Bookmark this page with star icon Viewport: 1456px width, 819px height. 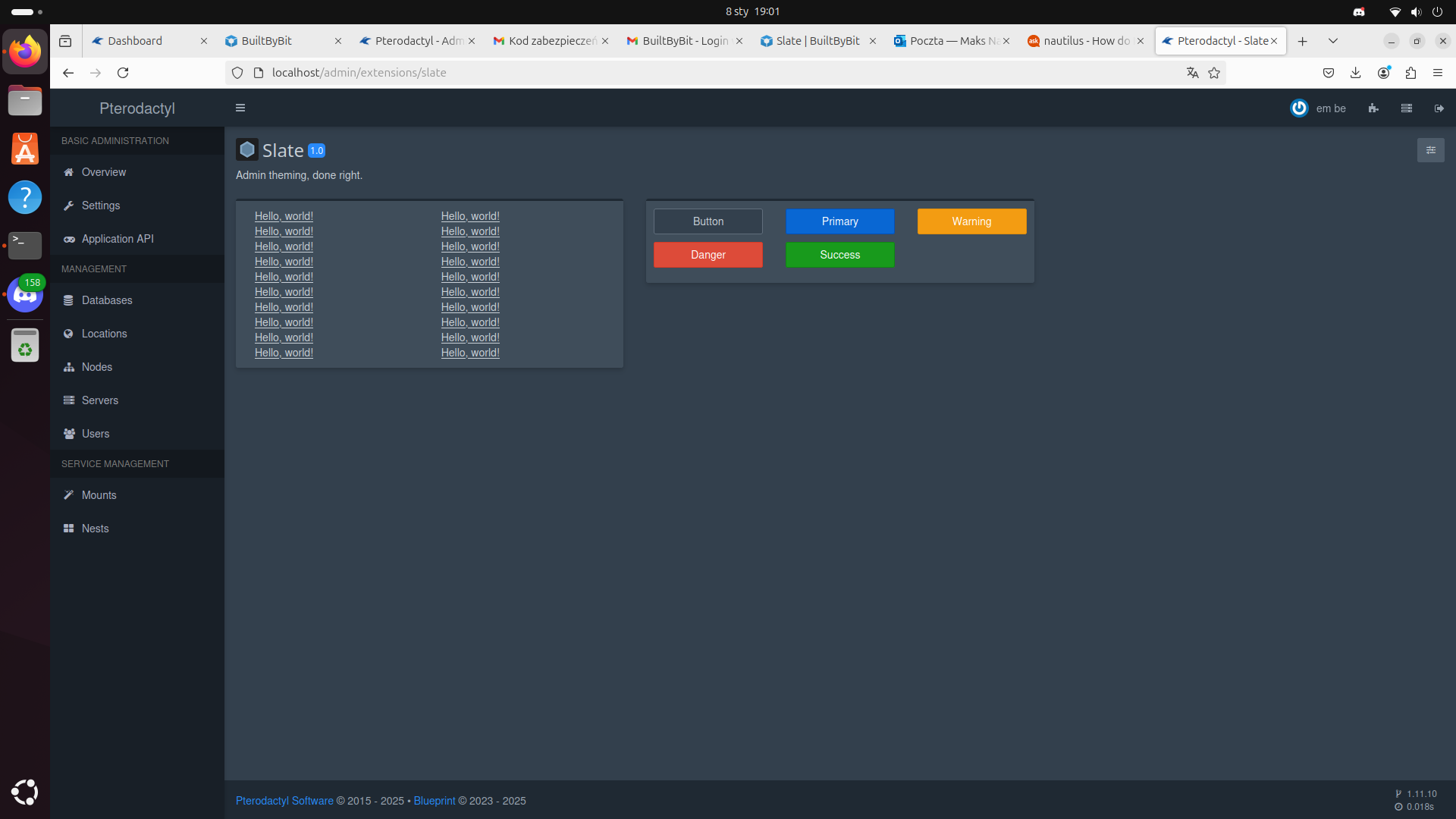pyautogui.click(x=1214, y=73)
